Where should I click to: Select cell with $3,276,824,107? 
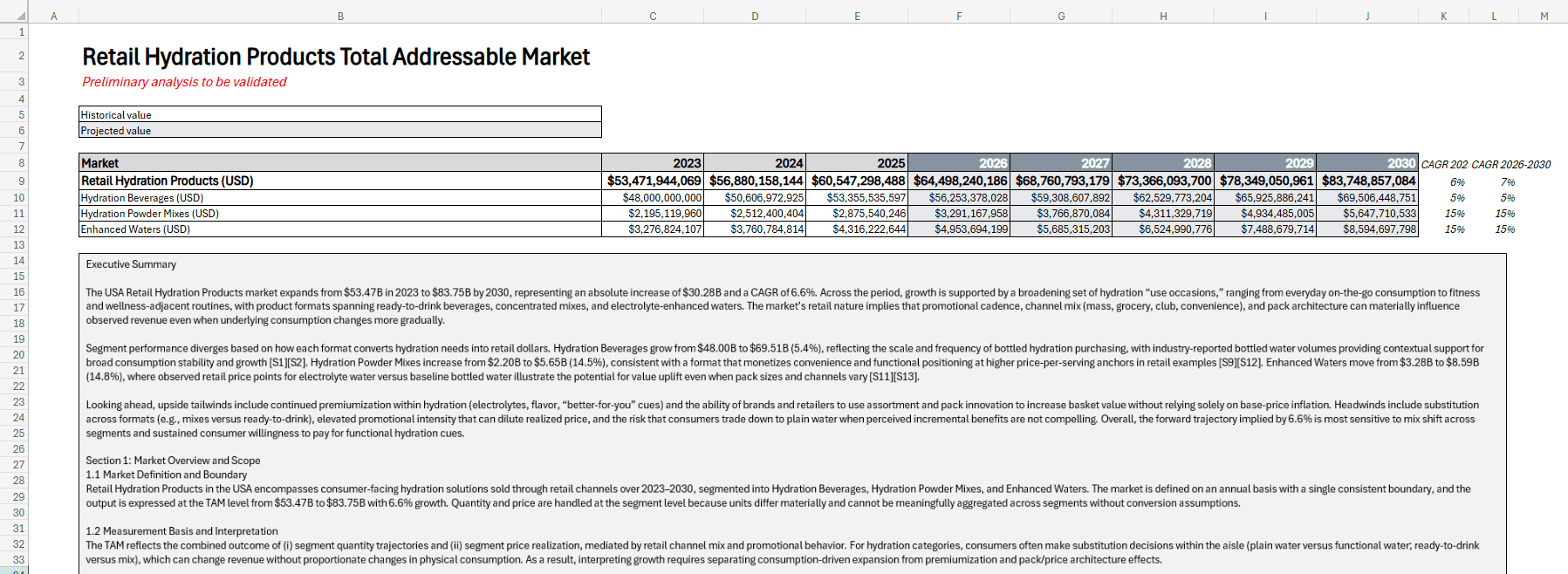point(653,229)
